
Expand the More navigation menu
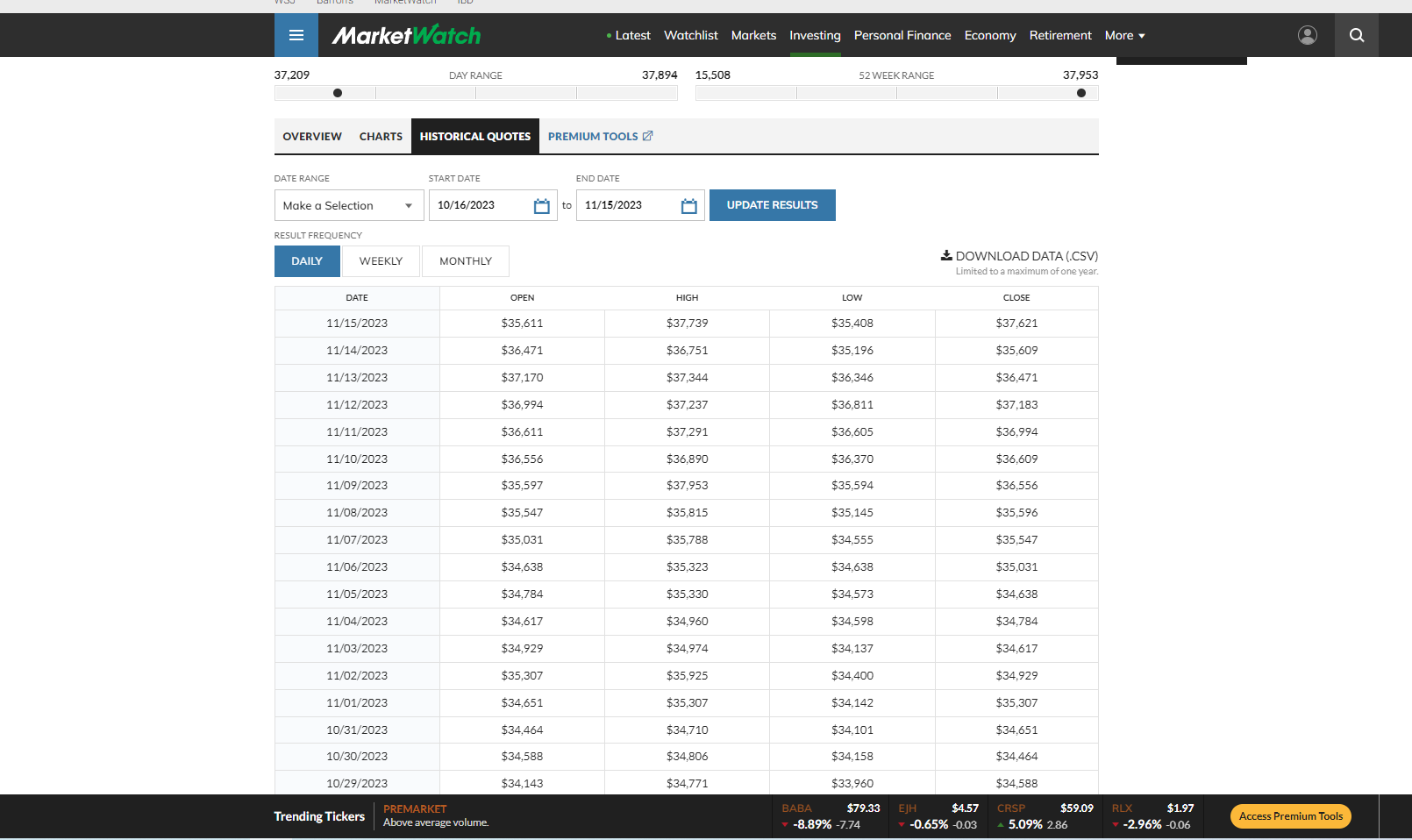tap(1124, 35)
